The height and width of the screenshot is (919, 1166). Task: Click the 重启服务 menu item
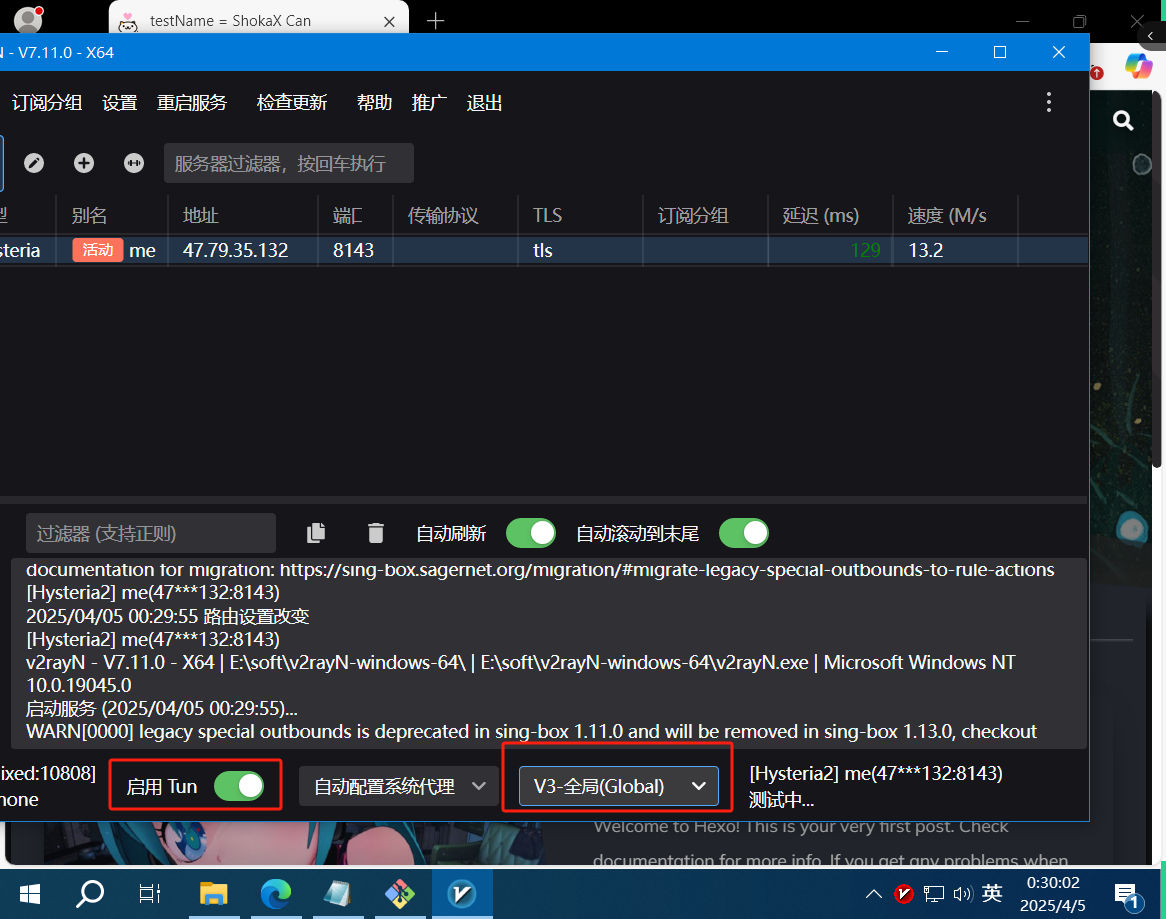pos(192,103)
